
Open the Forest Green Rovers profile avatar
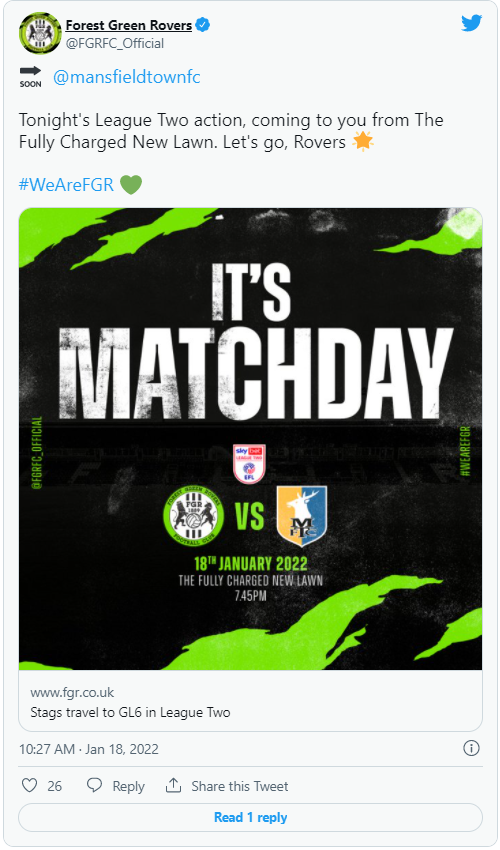[x=40, y=33]
